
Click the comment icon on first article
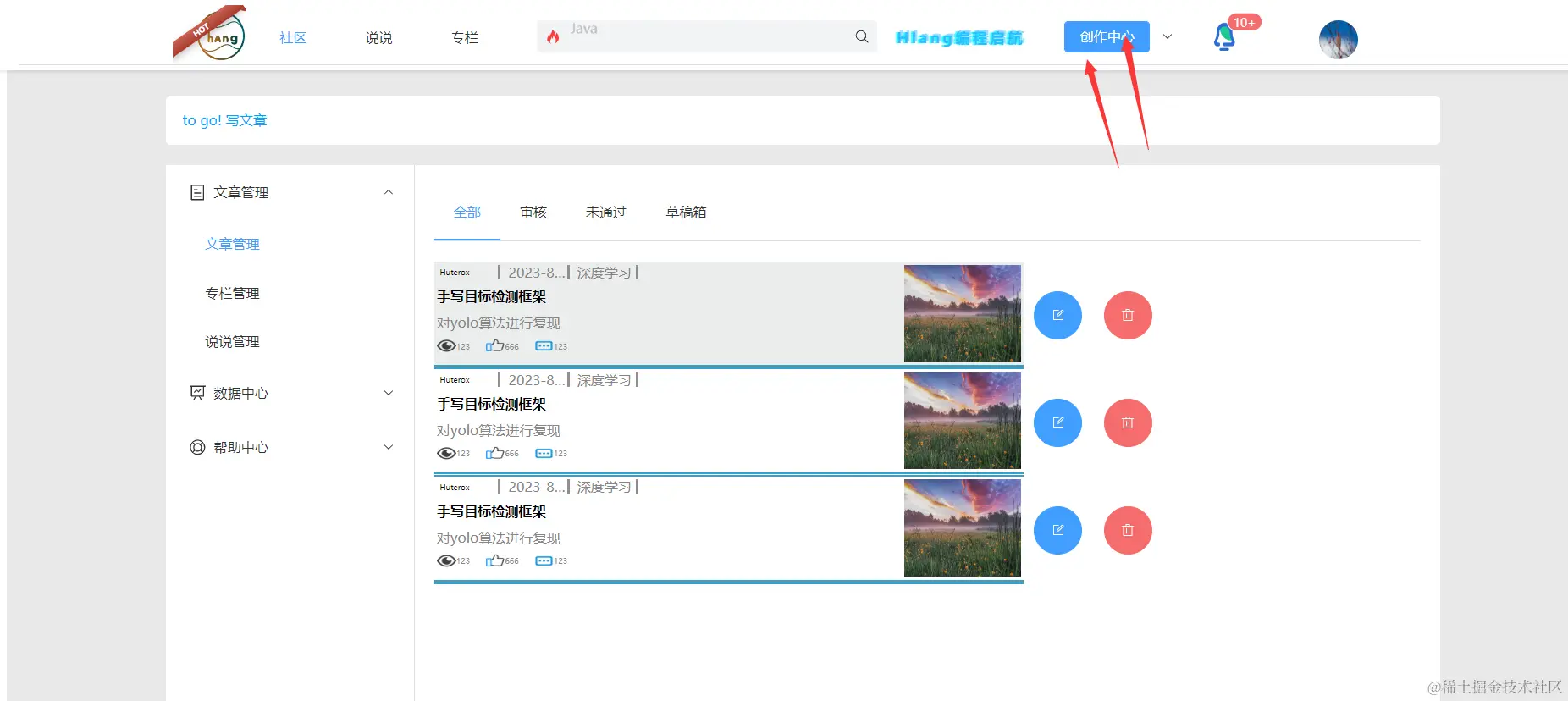(544, 345)
